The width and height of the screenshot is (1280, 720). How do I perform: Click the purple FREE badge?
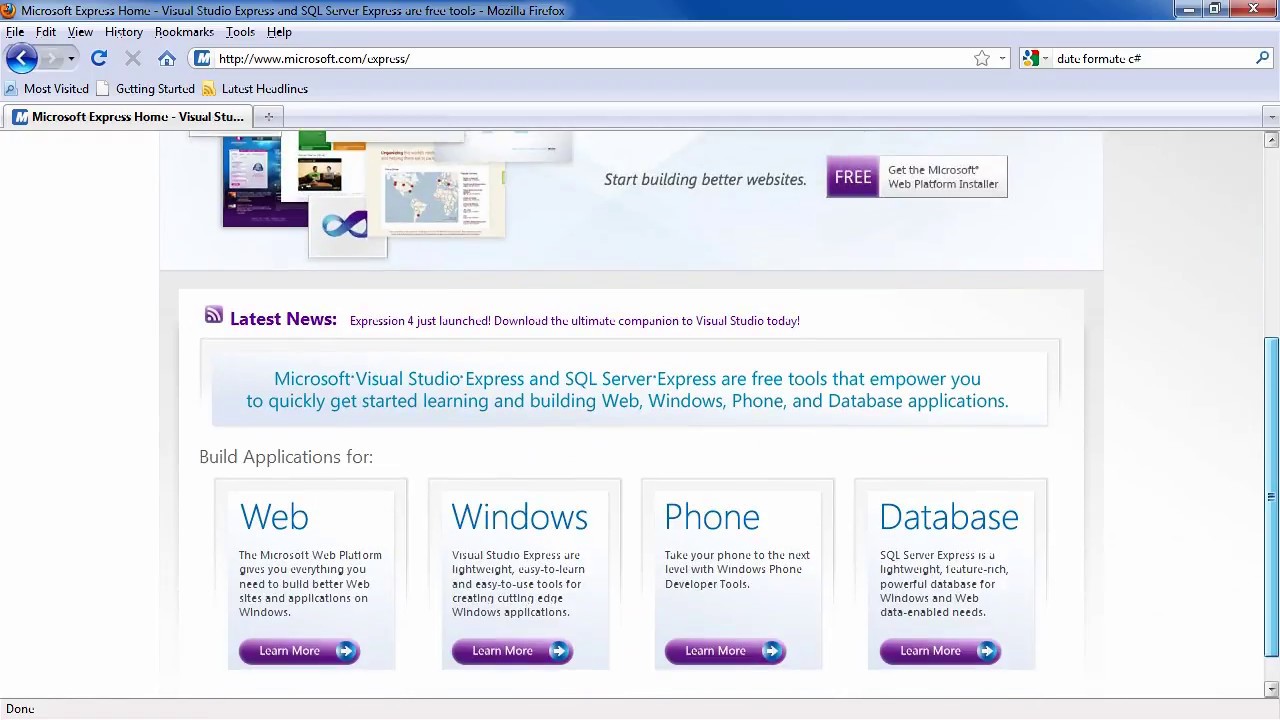(x=853, y=177)
